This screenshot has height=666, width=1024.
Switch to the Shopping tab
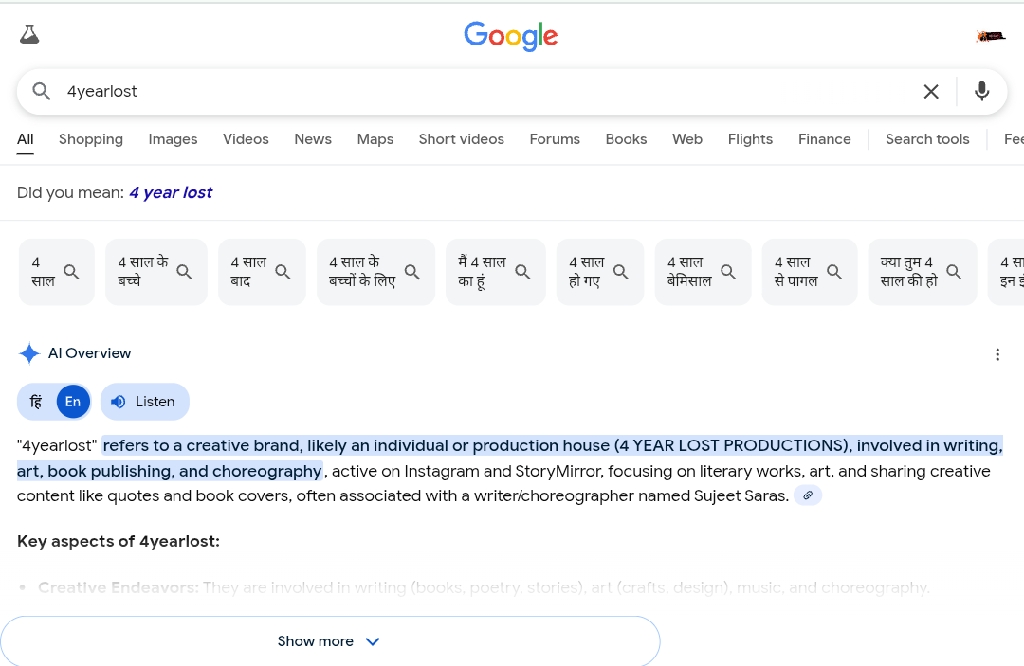tap(91, 139)
